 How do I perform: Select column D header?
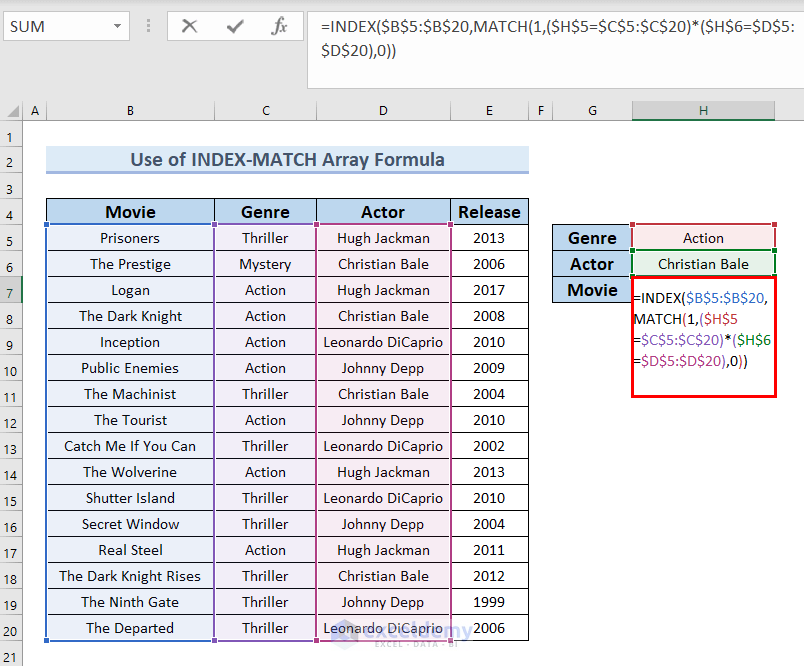pos(383,111)
